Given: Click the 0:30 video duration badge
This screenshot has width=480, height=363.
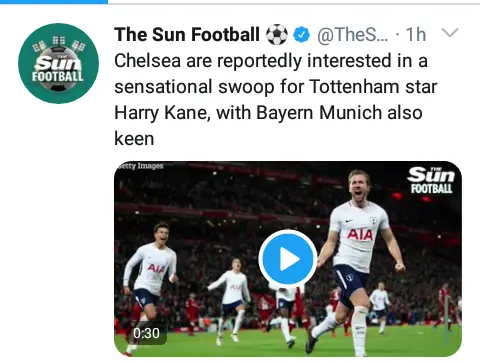Looking at the screenshot, I should pos(146,333).
